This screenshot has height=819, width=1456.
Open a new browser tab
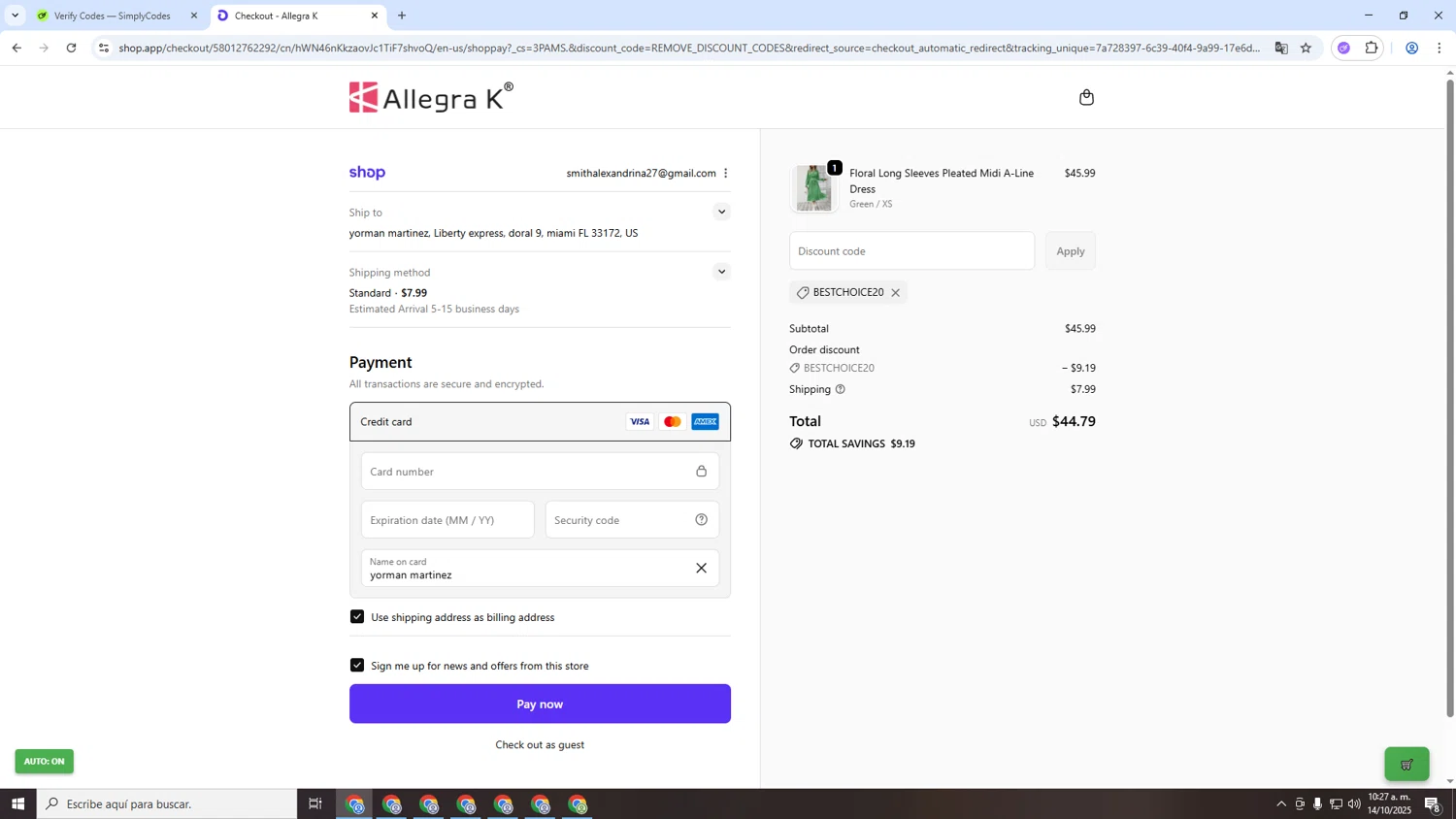[x=402, y=16]
